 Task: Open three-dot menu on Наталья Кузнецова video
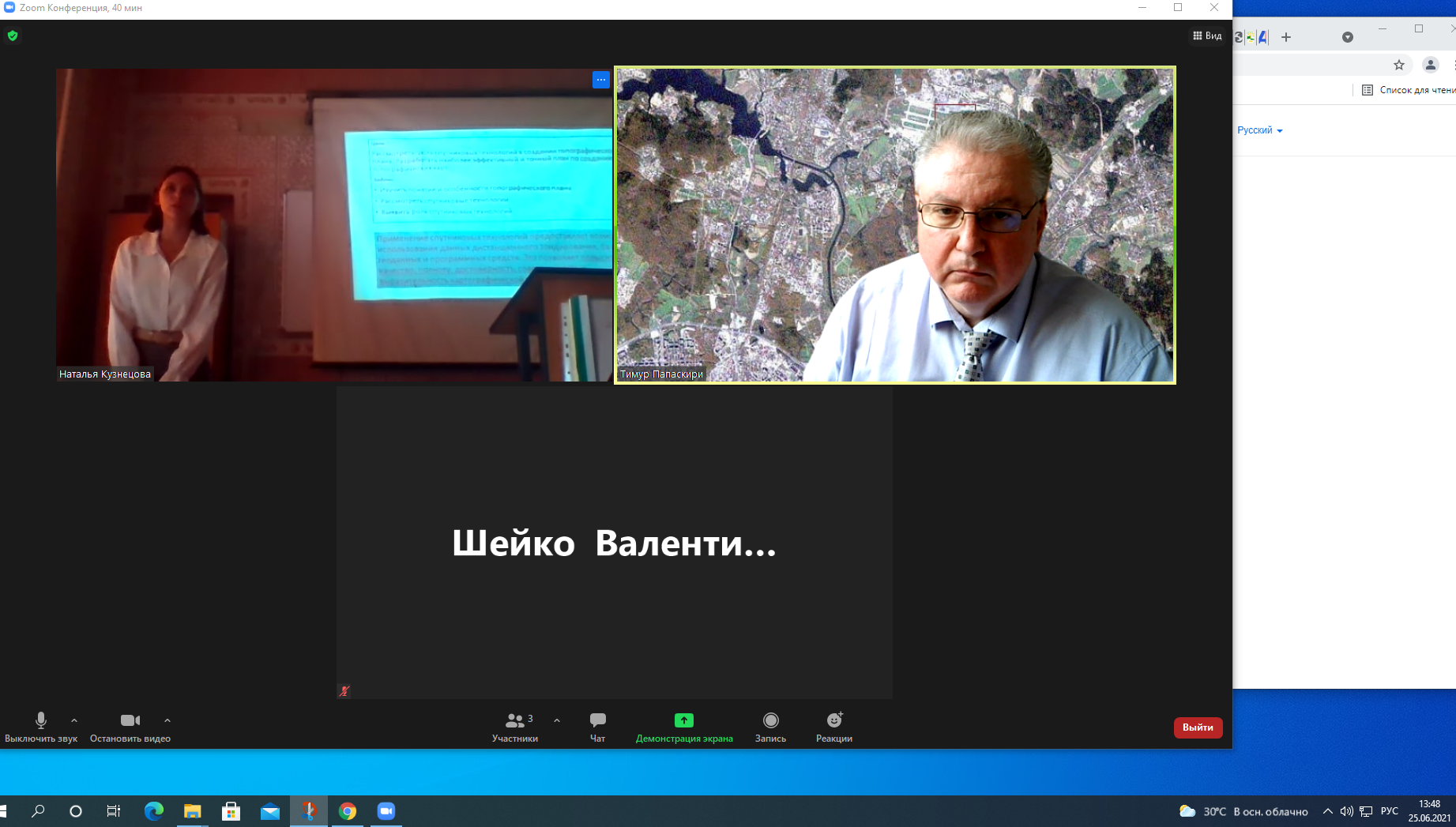[601, 79]
